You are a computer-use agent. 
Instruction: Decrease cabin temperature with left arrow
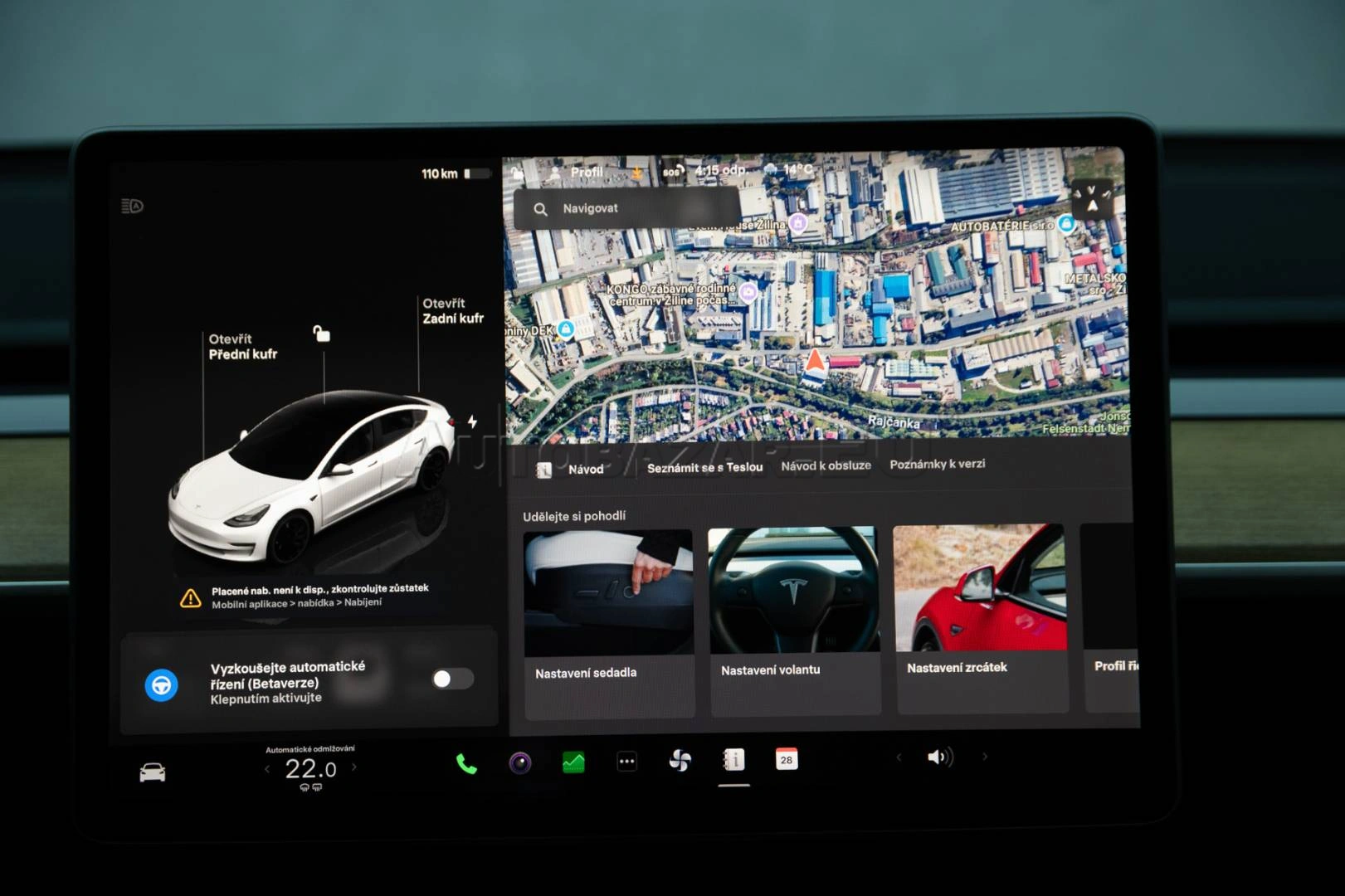coord(267,769)
